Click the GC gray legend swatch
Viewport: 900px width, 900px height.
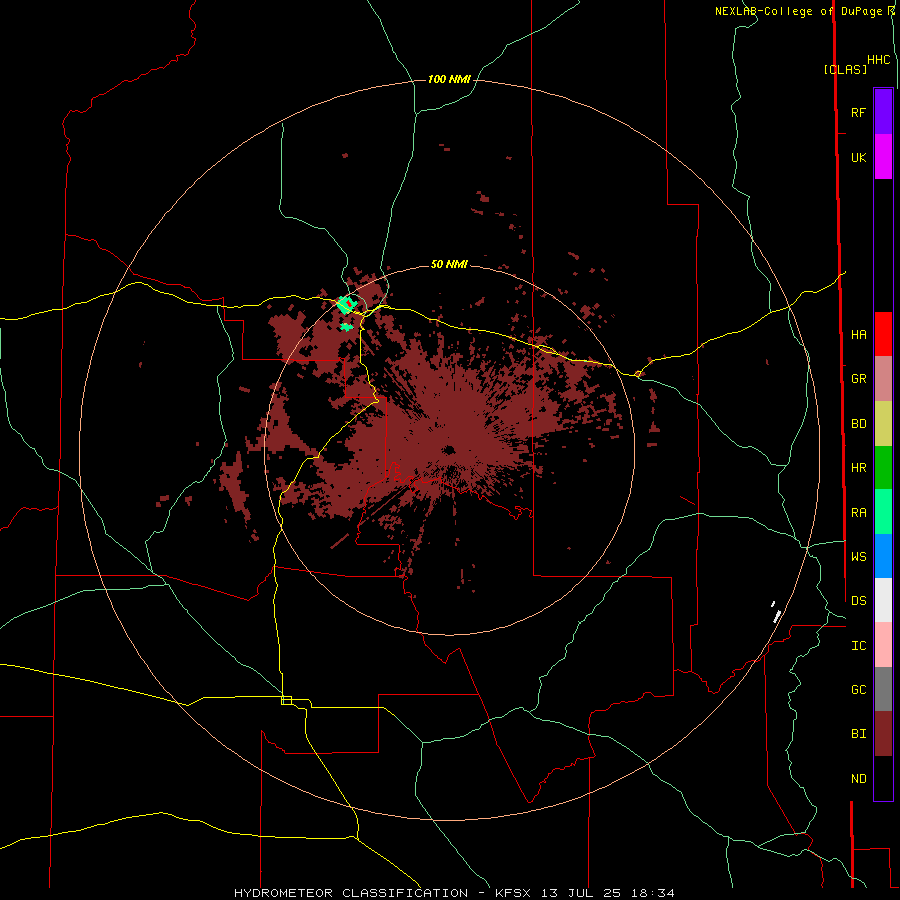tap(883, 689)
